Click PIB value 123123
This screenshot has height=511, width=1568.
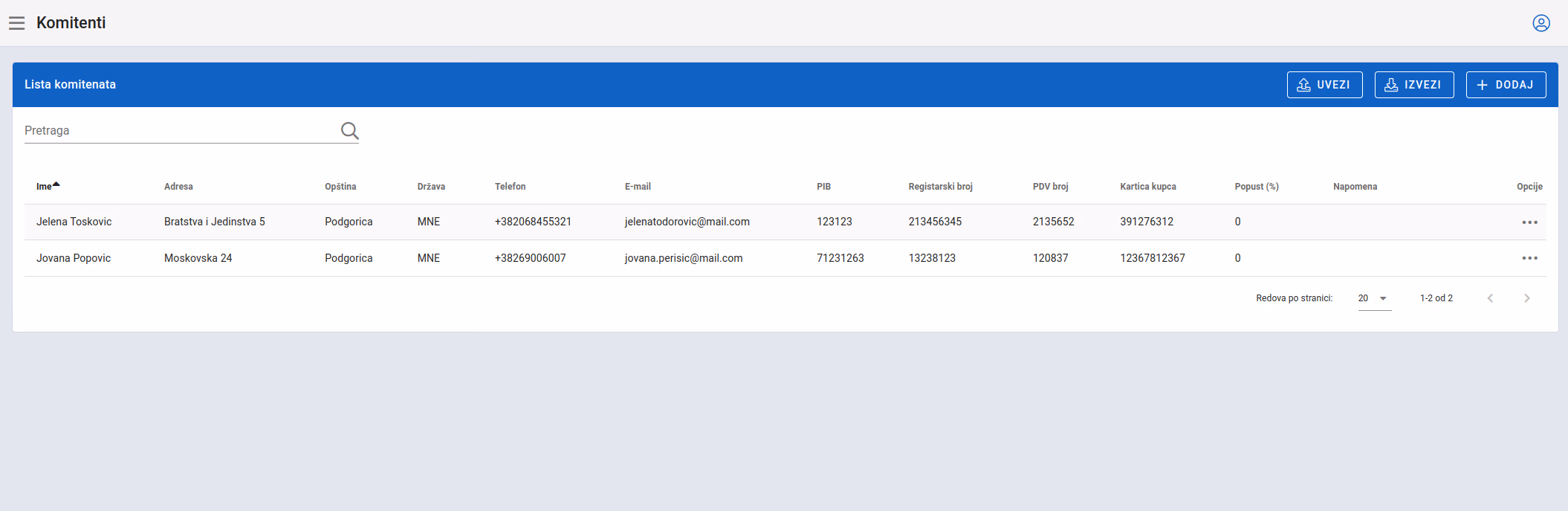pyautogui.click(x=834, y=222)
